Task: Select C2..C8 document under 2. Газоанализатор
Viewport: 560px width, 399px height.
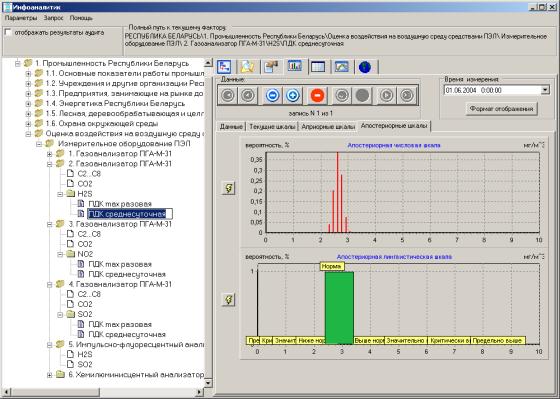Action: point(89,174)
